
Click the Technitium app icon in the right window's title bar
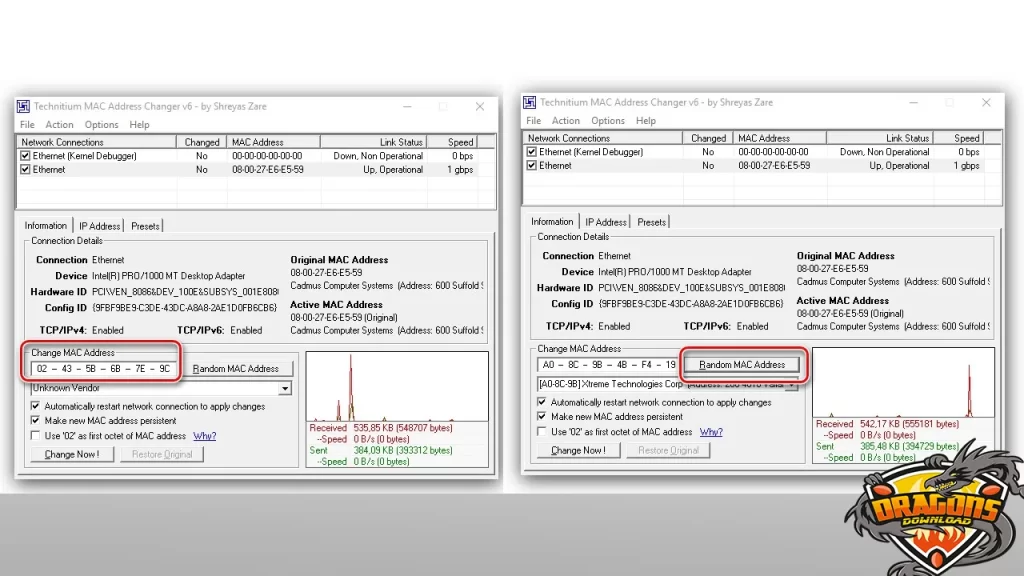point(528,101)
